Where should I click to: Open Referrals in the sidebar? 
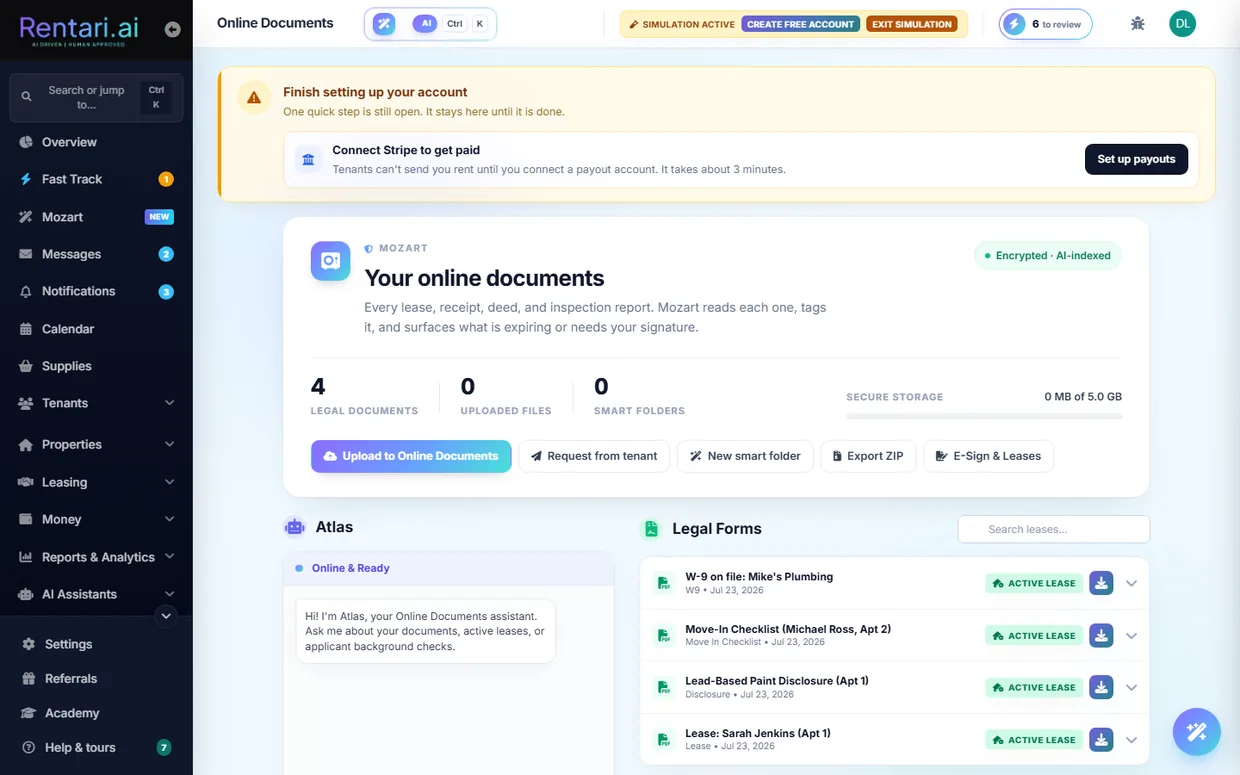pos(96,678)
